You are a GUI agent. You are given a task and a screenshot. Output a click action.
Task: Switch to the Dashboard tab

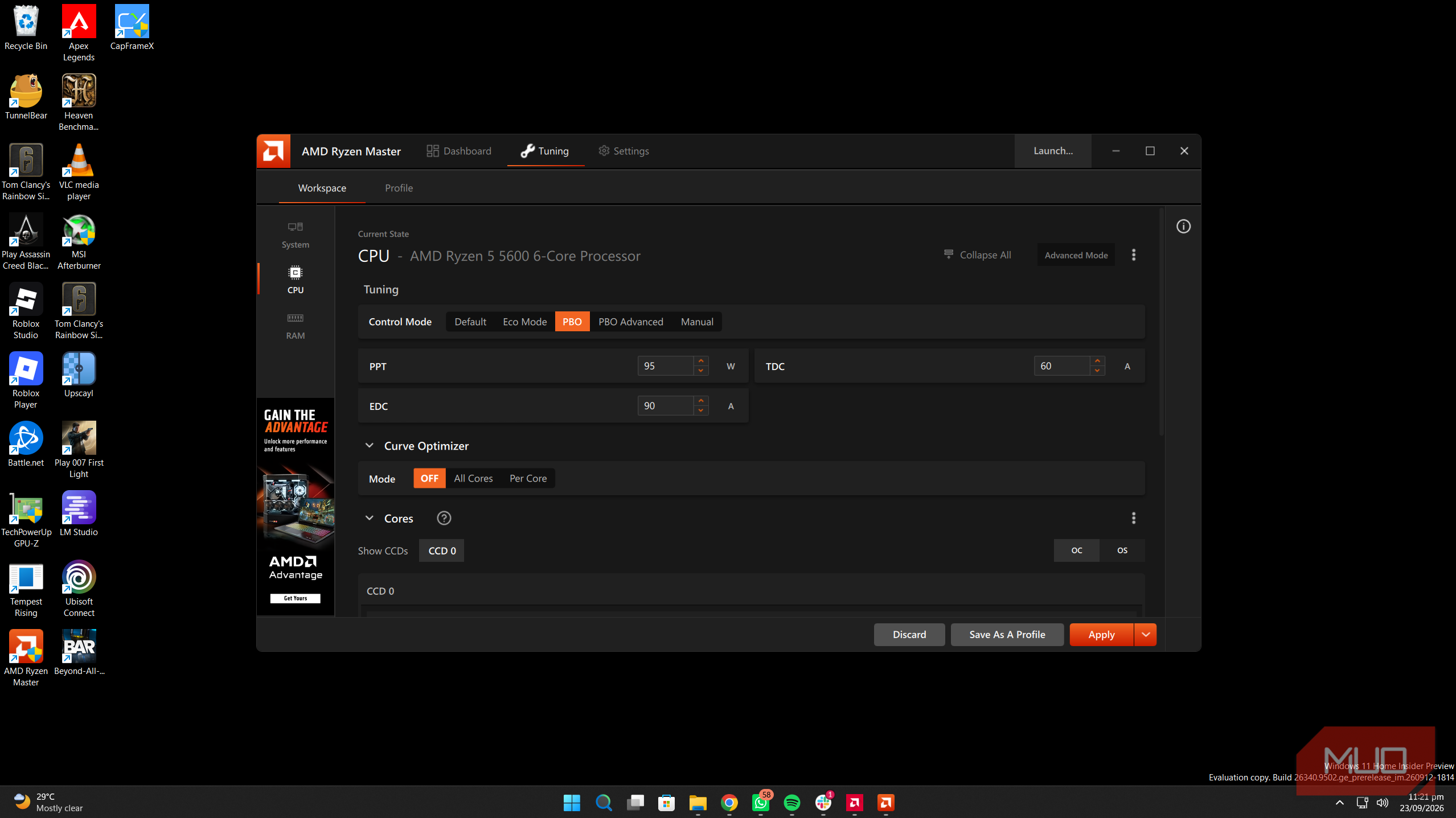(458, 151)
